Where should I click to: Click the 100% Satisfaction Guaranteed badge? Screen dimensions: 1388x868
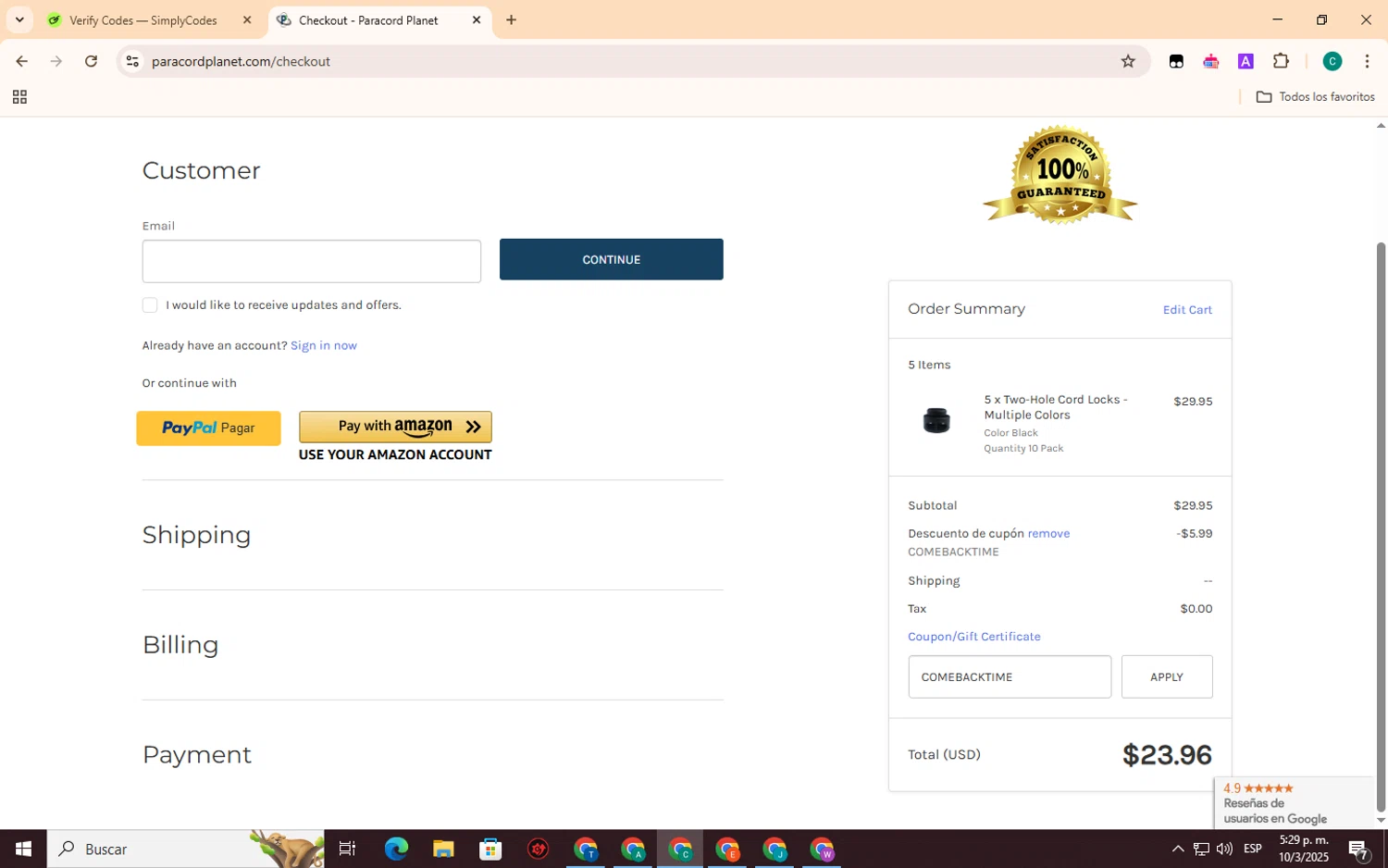(x=1060, y=176)
